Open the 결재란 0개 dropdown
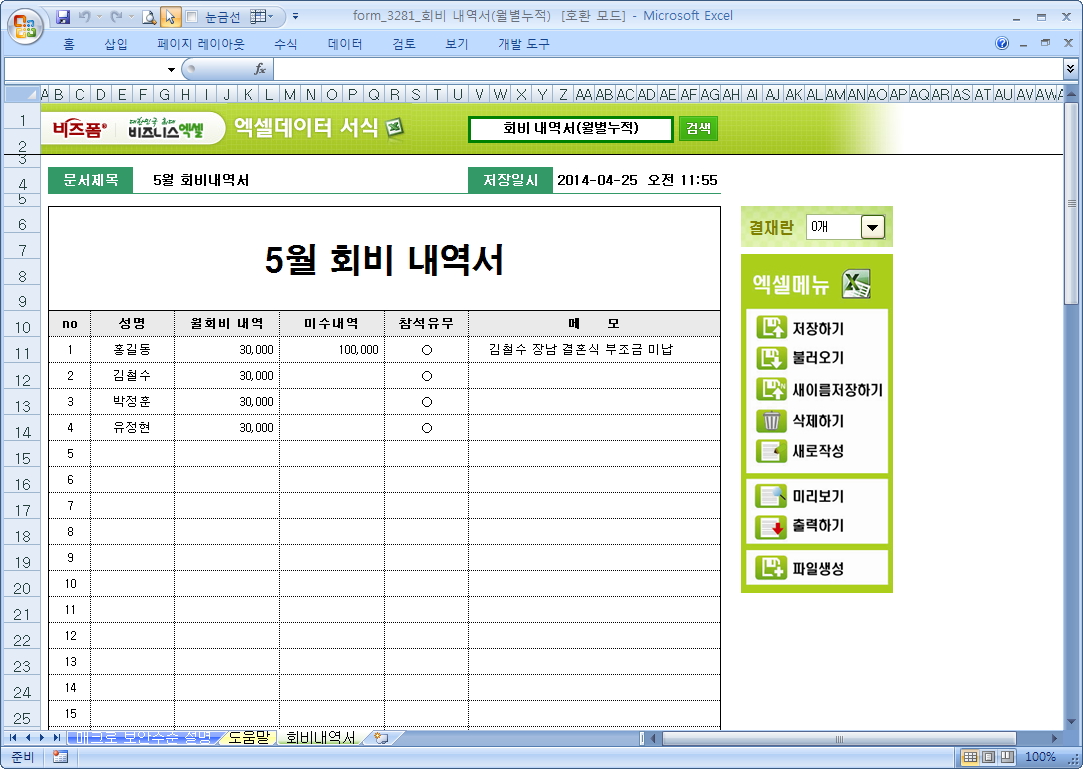The image size is (1083, 769). 872,227
